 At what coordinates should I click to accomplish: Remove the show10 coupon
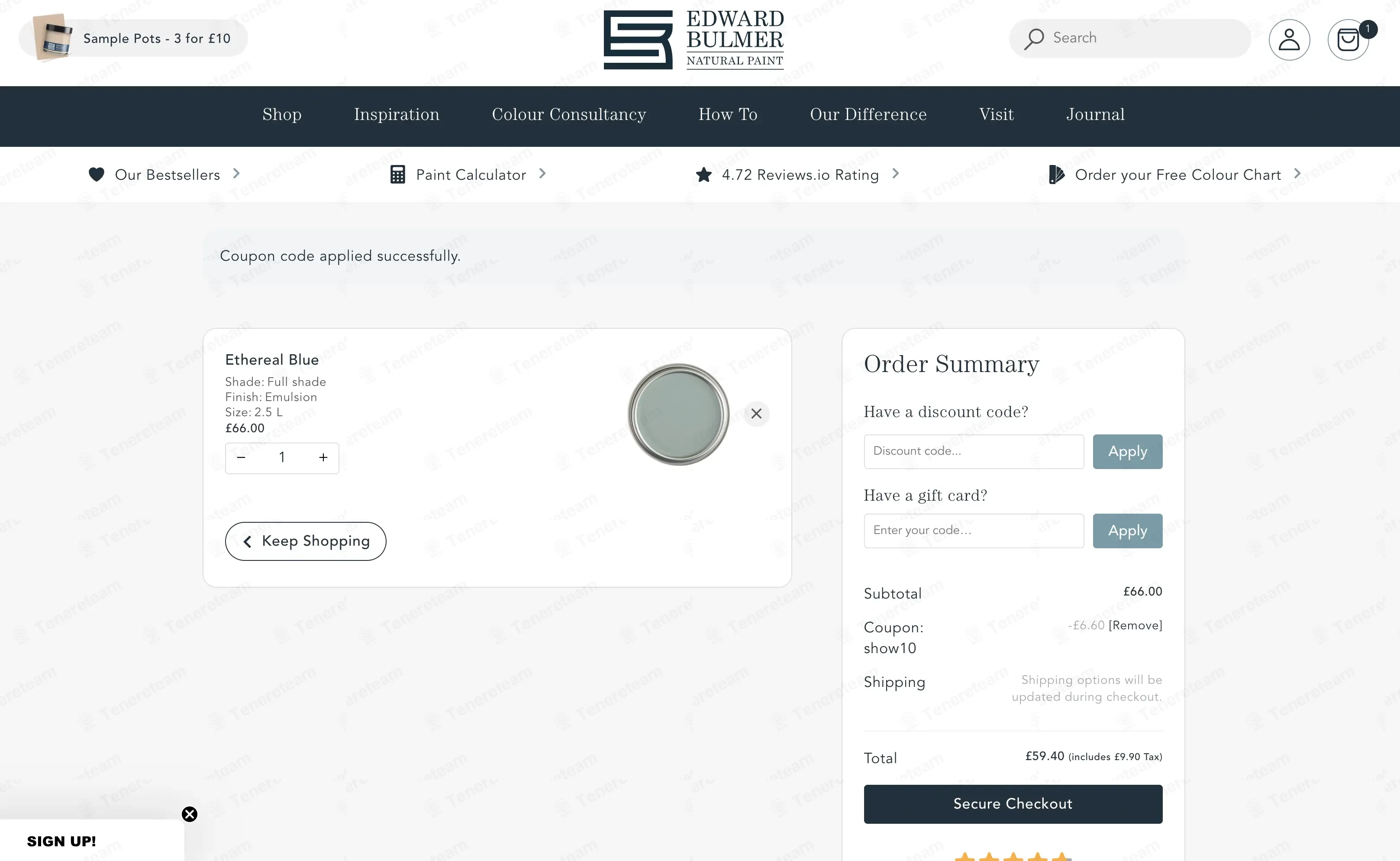tap(1135, 625)
